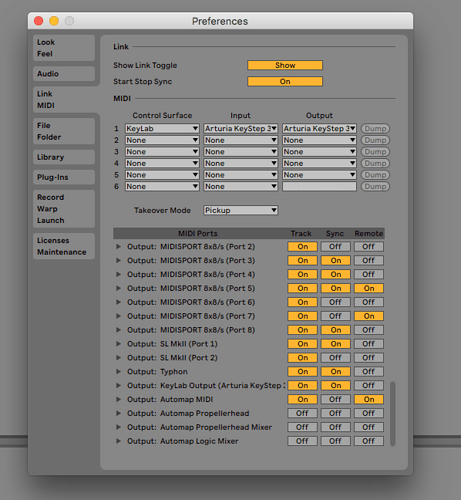
Task: Click Dump for control surface 5
Action: coord(375,175)
